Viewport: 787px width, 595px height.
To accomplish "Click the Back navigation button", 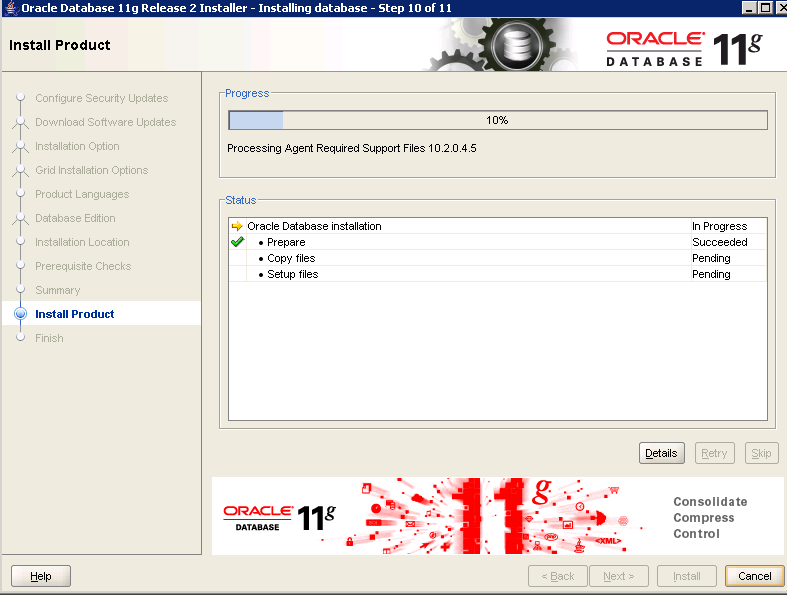I will point(558,576).
